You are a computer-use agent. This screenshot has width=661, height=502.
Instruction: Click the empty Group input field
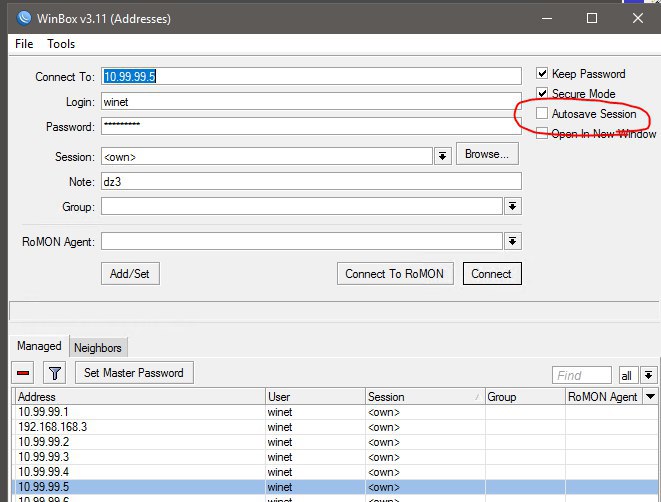302,206
